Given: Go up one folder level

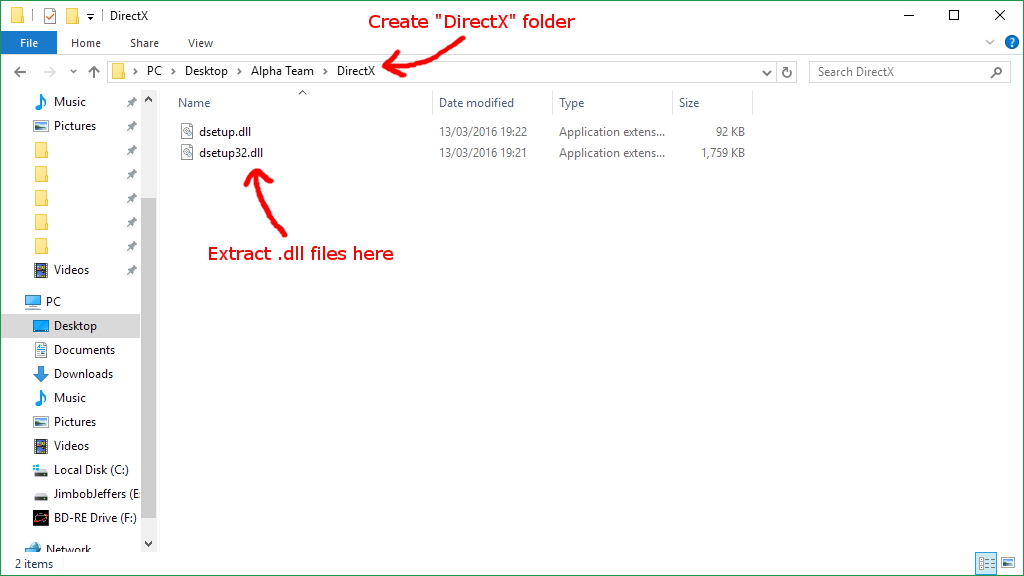Looking at the screenshot, I should [94, 72].
